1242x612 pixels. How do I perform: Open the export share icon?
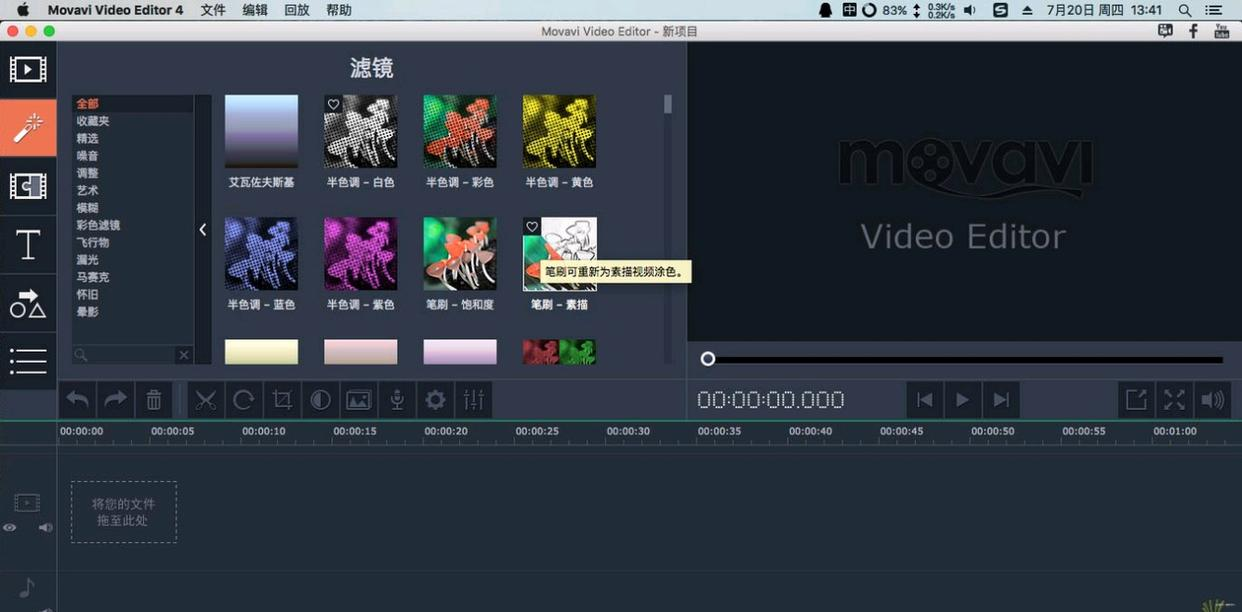(1136, 400)
